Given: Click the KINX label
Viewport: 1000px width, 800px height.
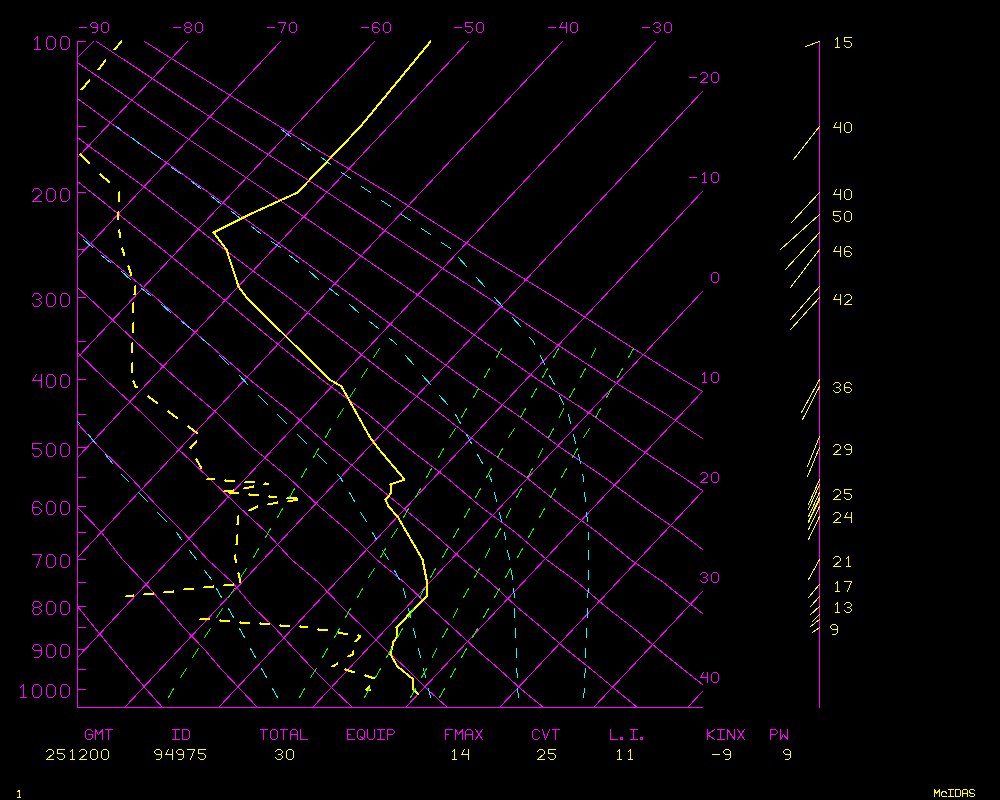Looking at the screenshot, I should click(x=725, y=735).
